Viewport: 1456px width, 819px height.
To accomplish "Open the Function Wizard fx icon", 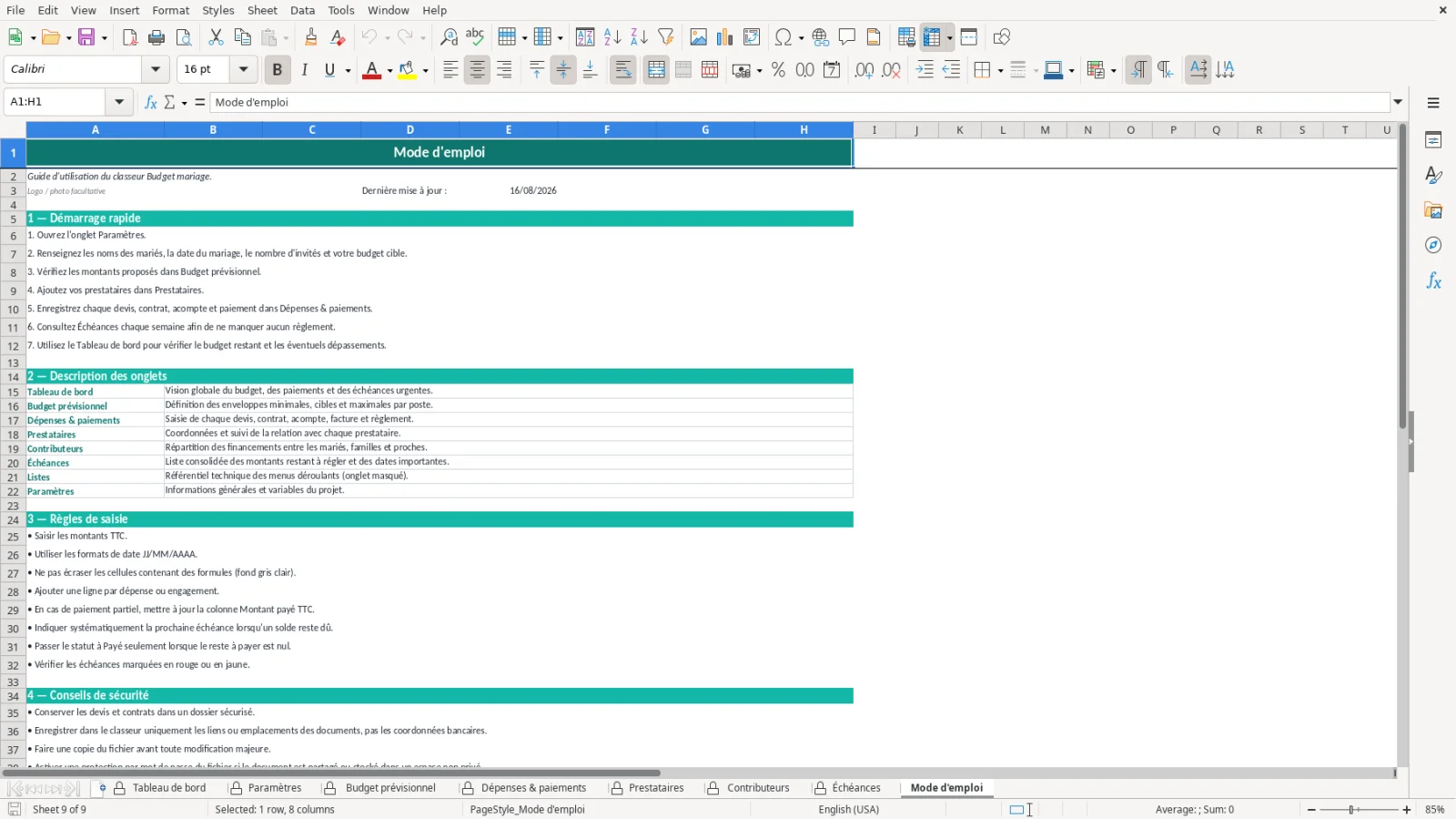I will click(x=151, y=102).
